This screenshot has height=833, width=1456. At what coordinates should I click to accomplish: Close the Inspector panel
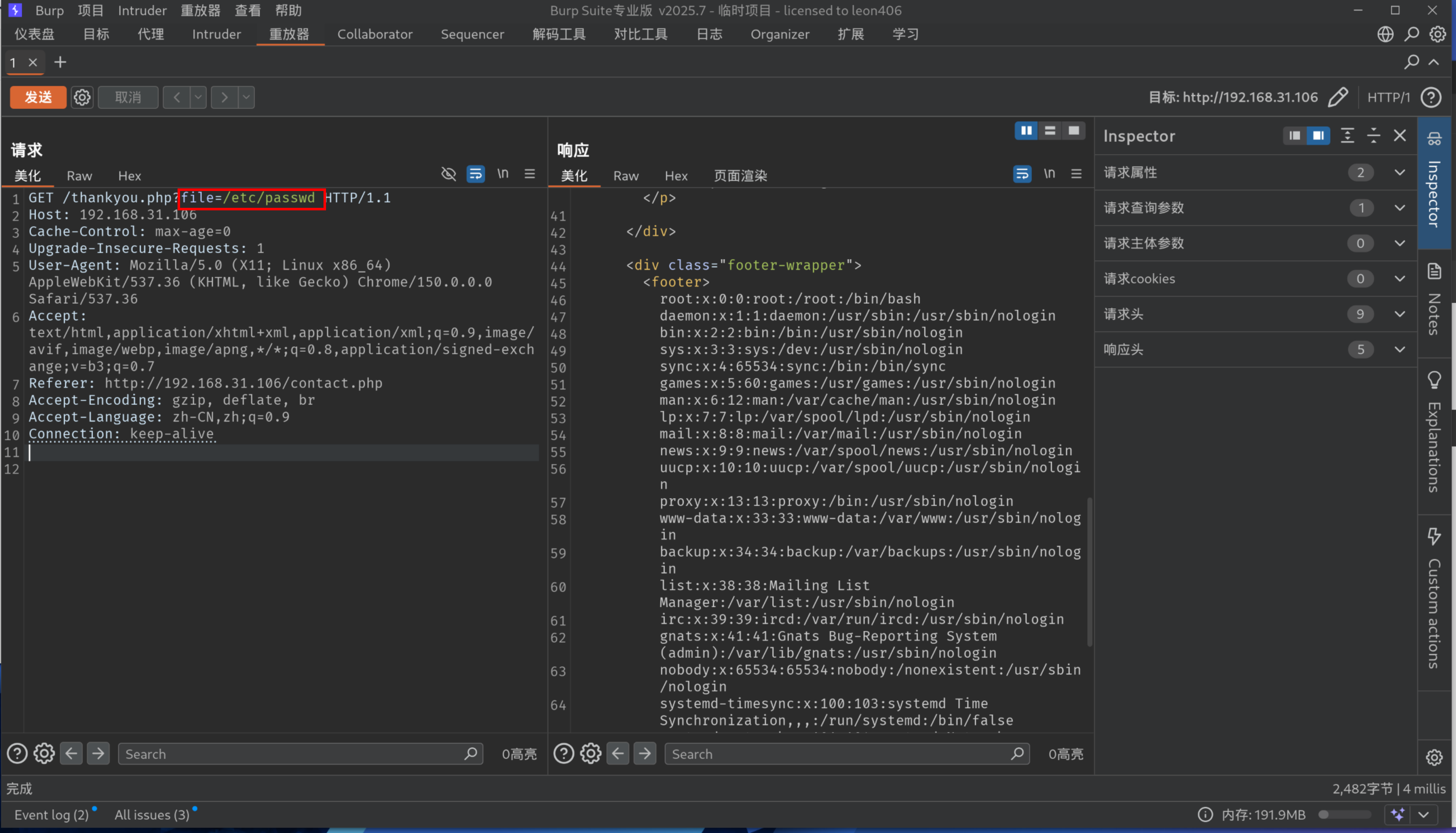[1400, 136]
